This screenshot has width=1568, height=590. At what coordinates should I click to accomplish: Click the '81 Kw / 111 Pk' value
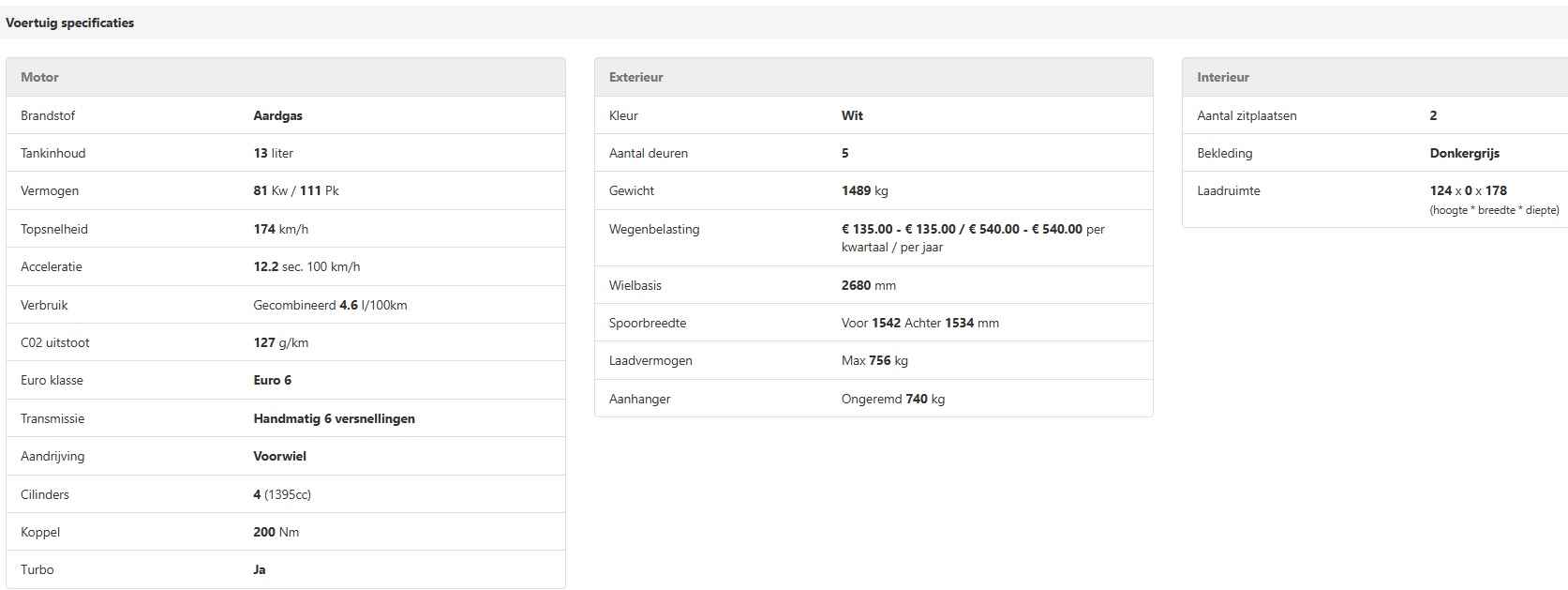tap(296, 190)
